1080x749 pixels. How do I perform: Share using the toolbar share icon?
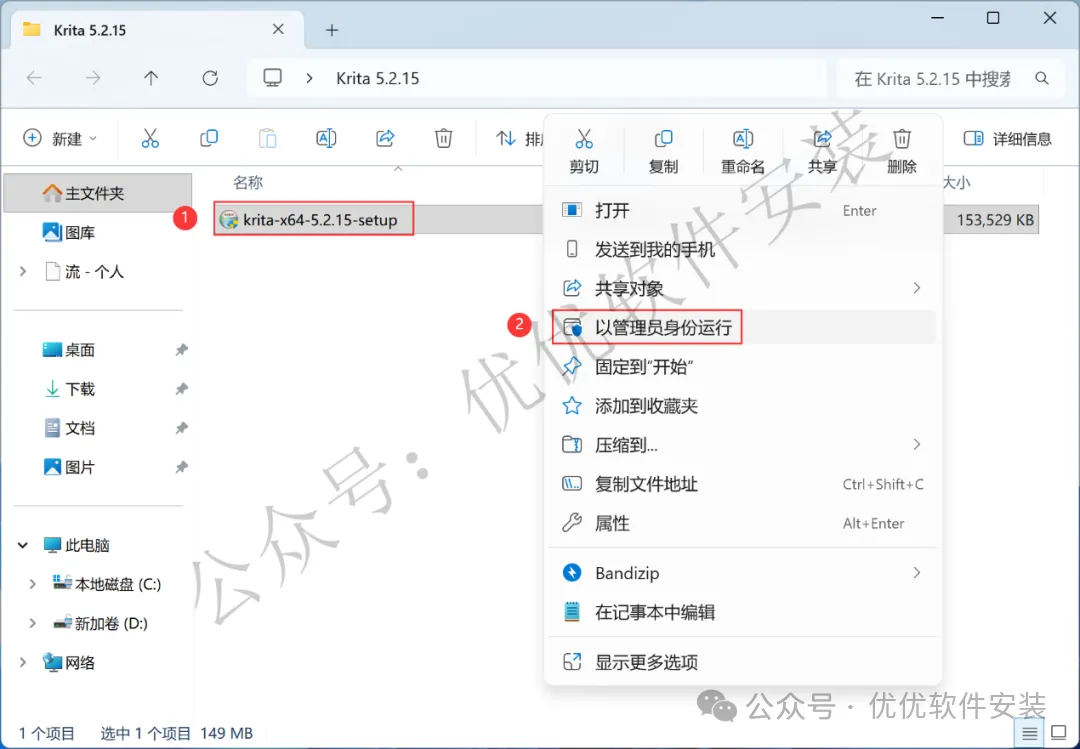(385, 138)
